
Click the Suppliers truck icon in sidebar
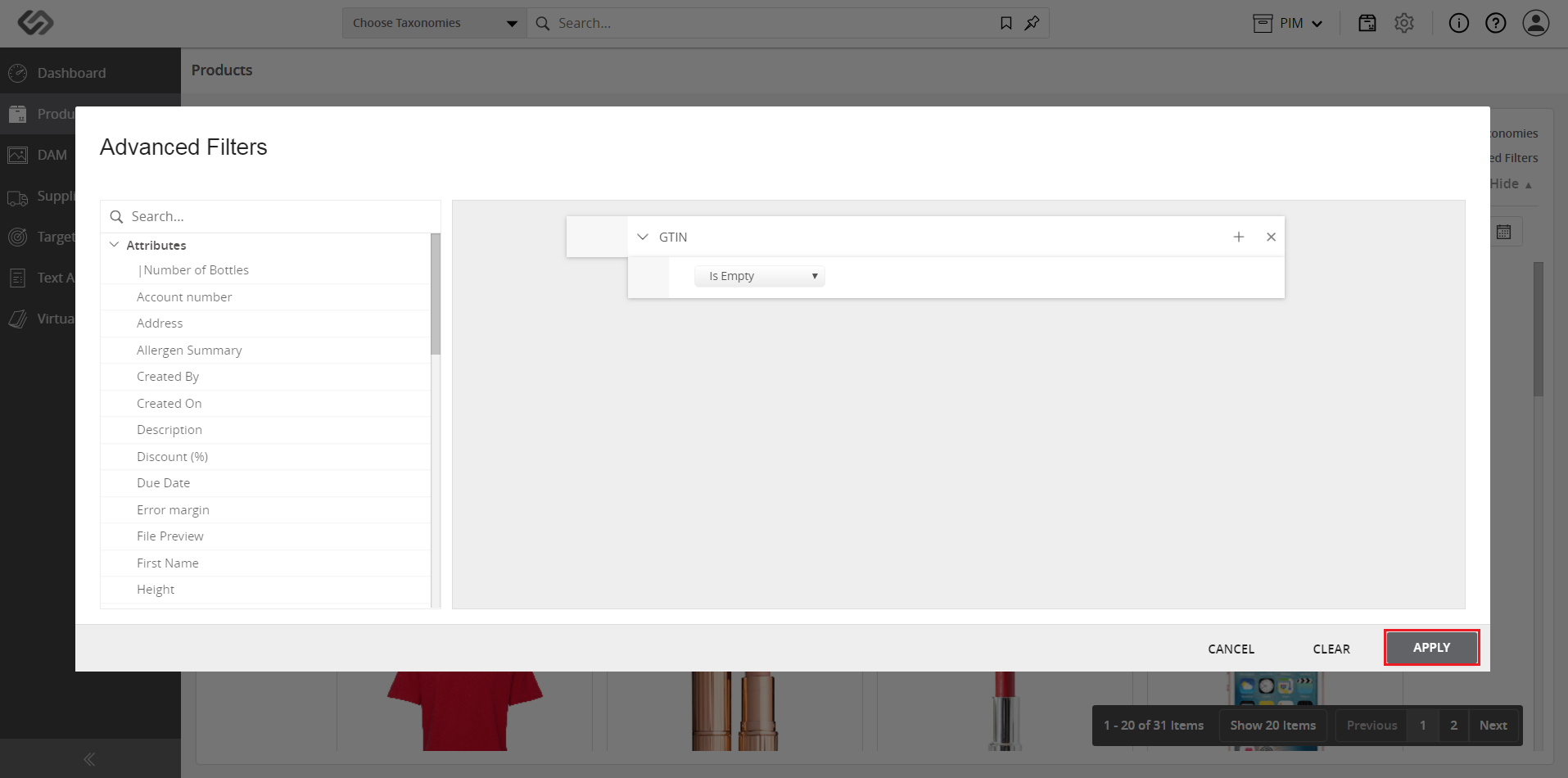pos(17,197)
